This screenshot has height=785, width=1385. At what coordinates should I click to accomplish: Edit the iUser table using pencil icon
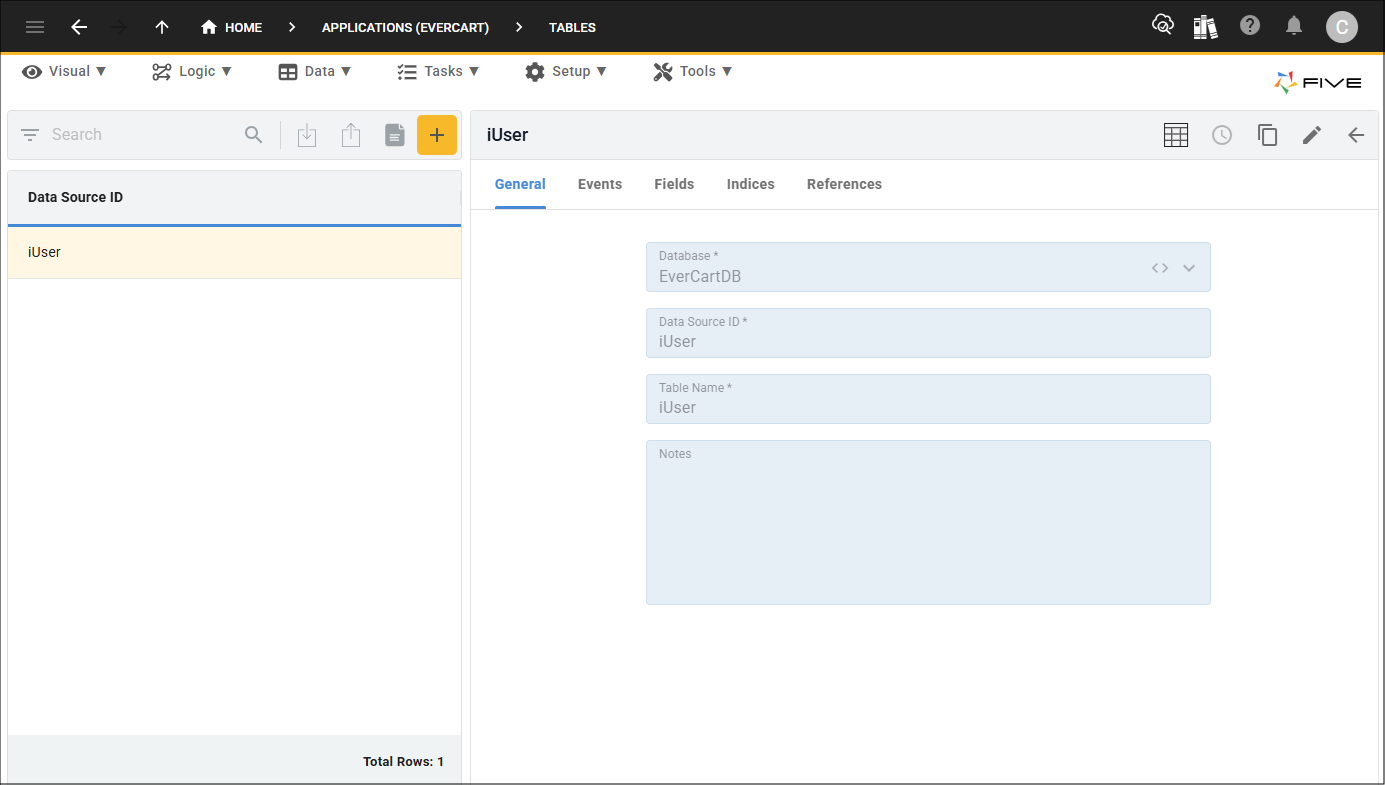[x=1312, y=134]
